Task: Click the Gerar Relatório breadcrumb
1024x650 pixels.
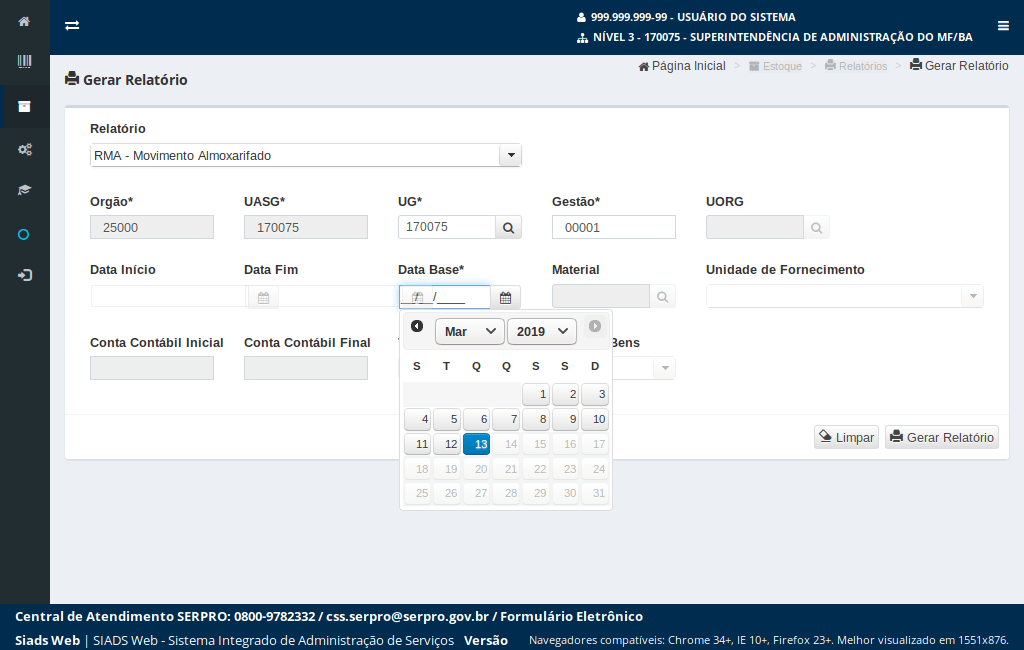Action: point(959,65)
